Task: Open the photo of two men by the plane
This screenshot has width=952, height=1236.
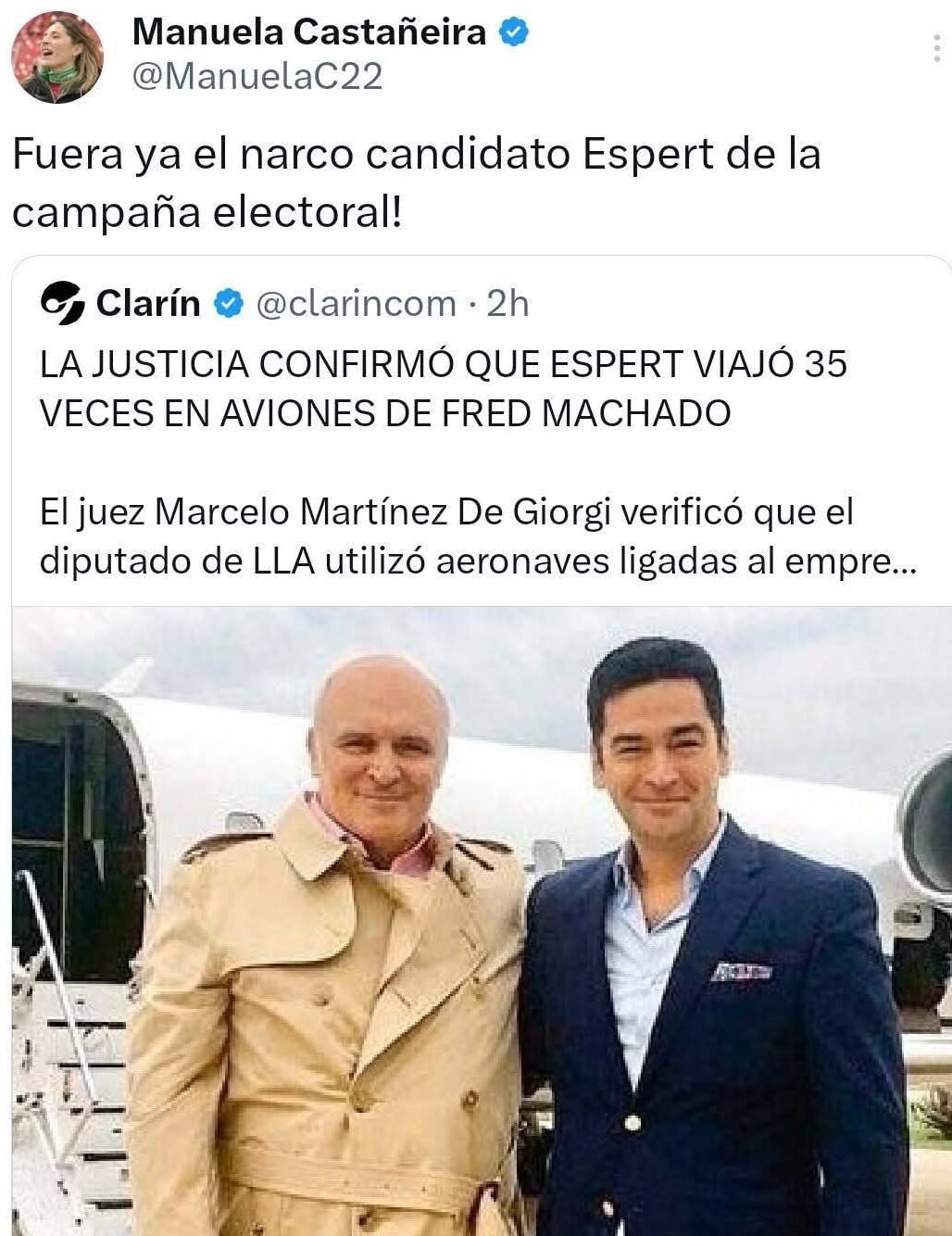Action: [482, 921]
